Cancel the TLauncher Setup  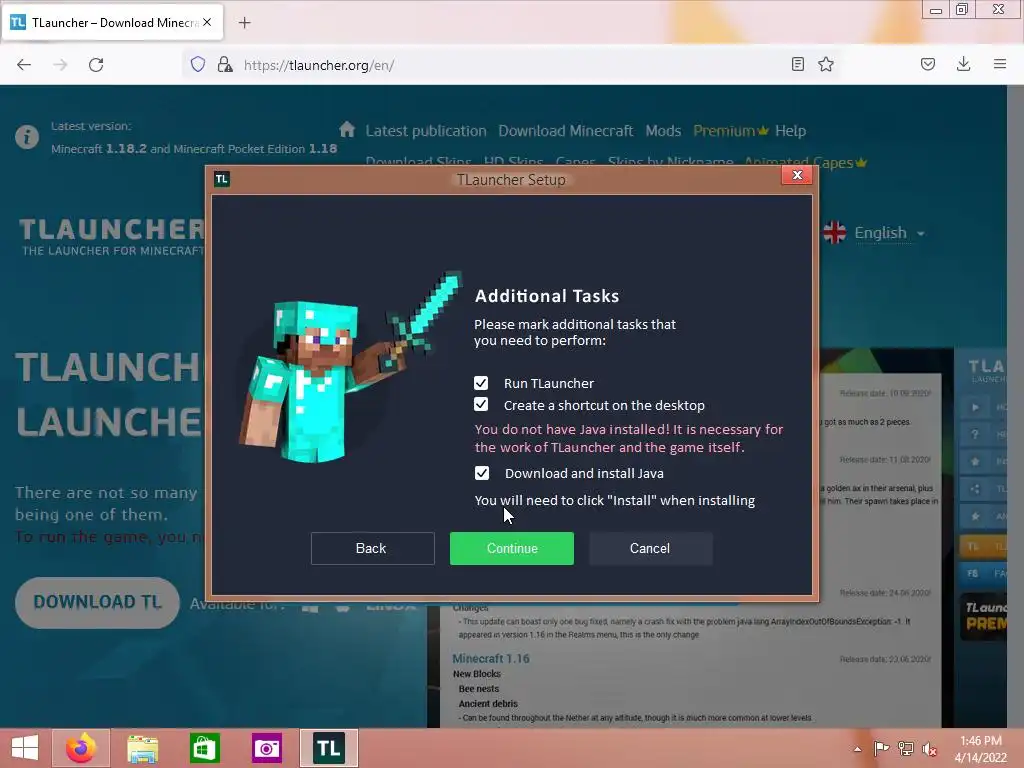click(x=650, y=549)
